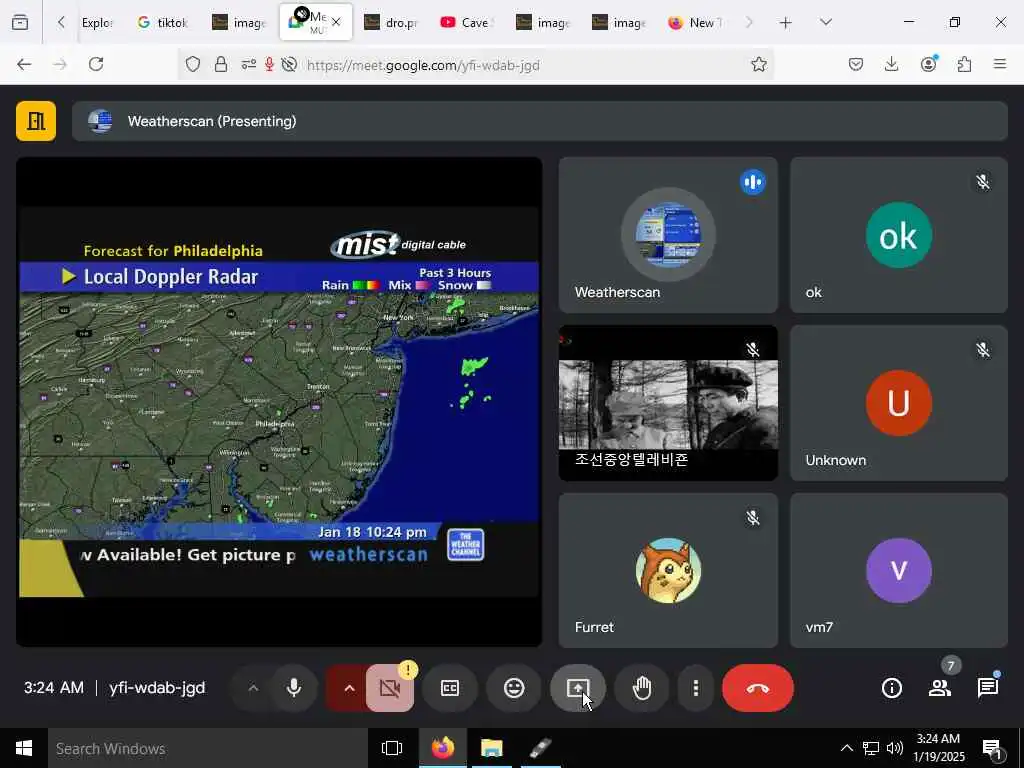Viewport: 1024px width, 768px height.
Task: Switch to the Explor tab
Action: pyautogui.click(x=95, y=22)
